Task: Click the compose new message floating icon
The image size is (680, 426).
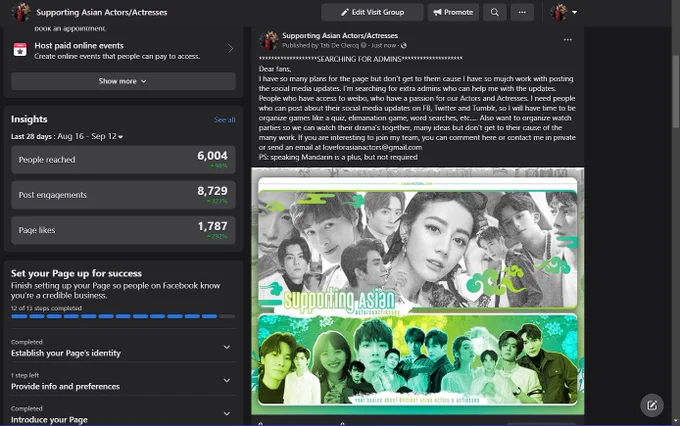Action: tap(652, 405)
